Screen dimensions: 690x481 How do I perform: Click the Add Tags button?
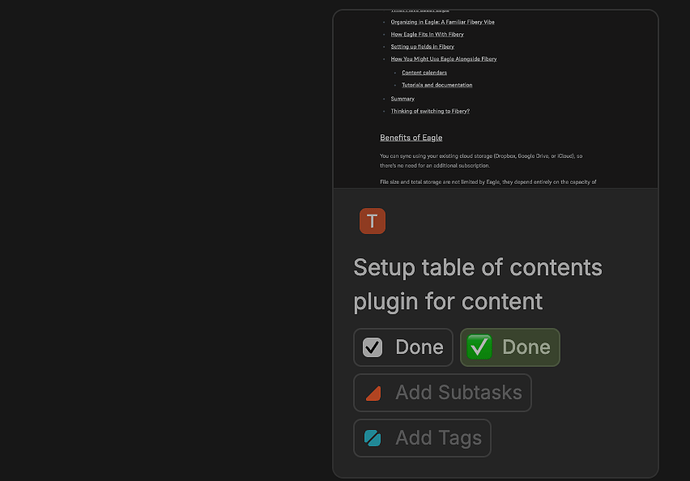click(422, 438)
